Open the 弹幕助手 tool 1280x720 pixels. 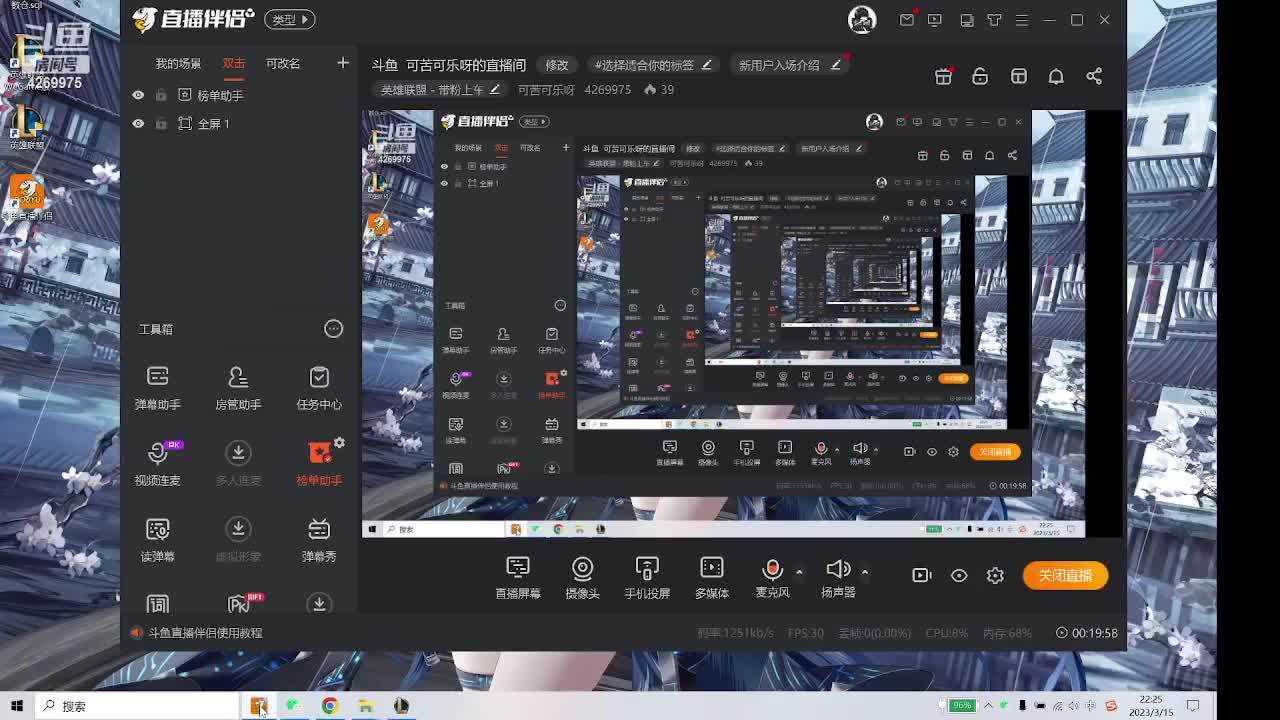click(x=157, y=387)
